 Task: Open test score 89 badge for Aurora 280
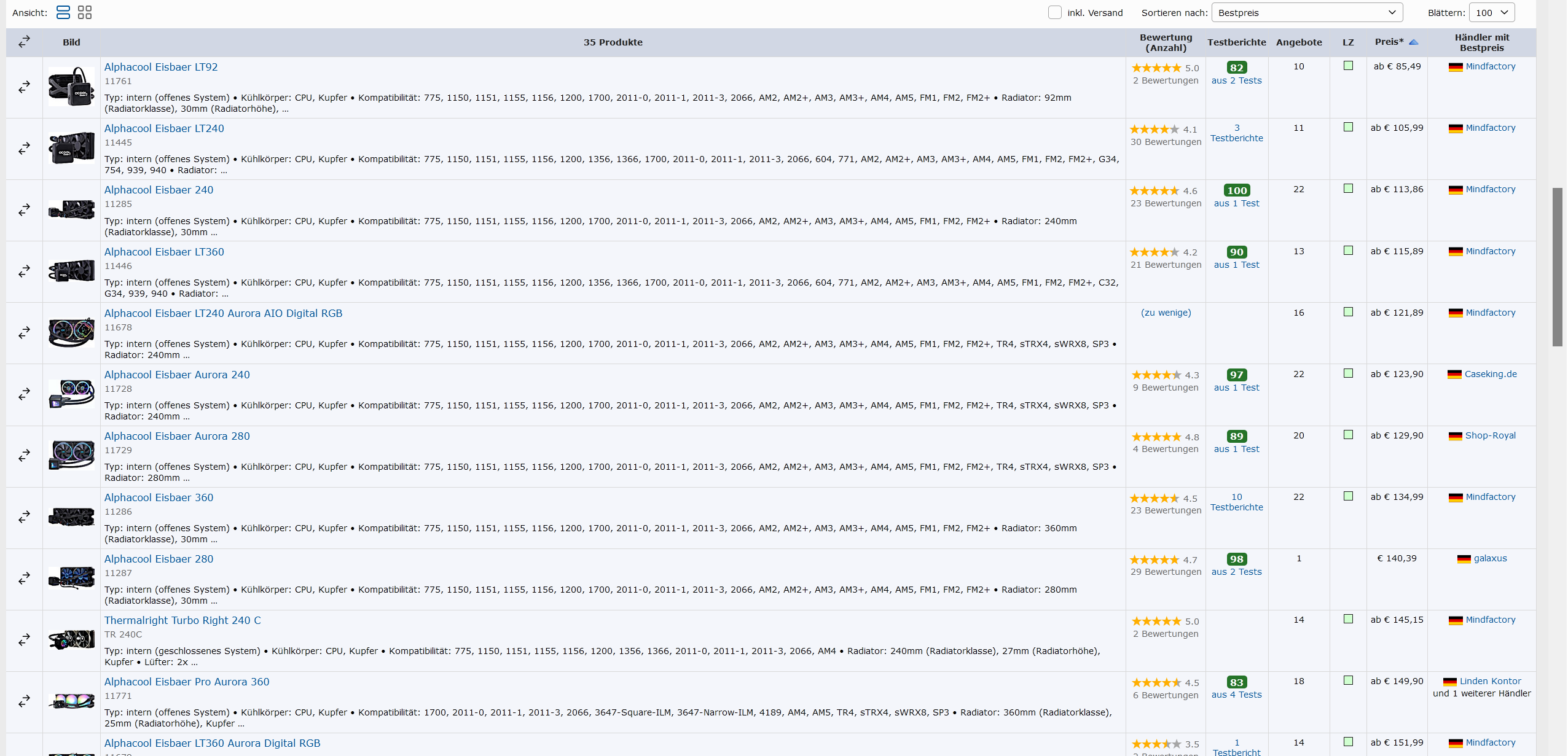tap(1236, 436)
